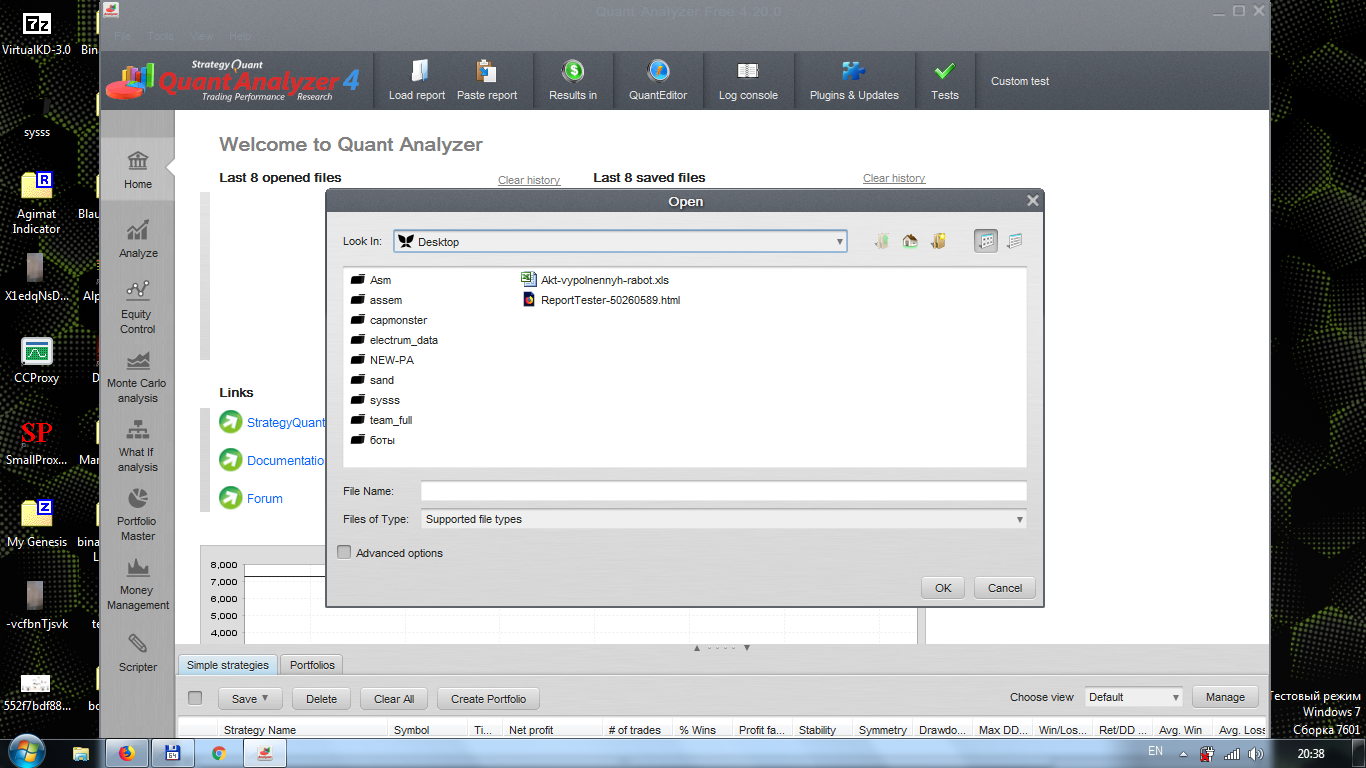The image size is (1366, 768).
Task: Open the Results in currency settings
Action: point(573,80)
